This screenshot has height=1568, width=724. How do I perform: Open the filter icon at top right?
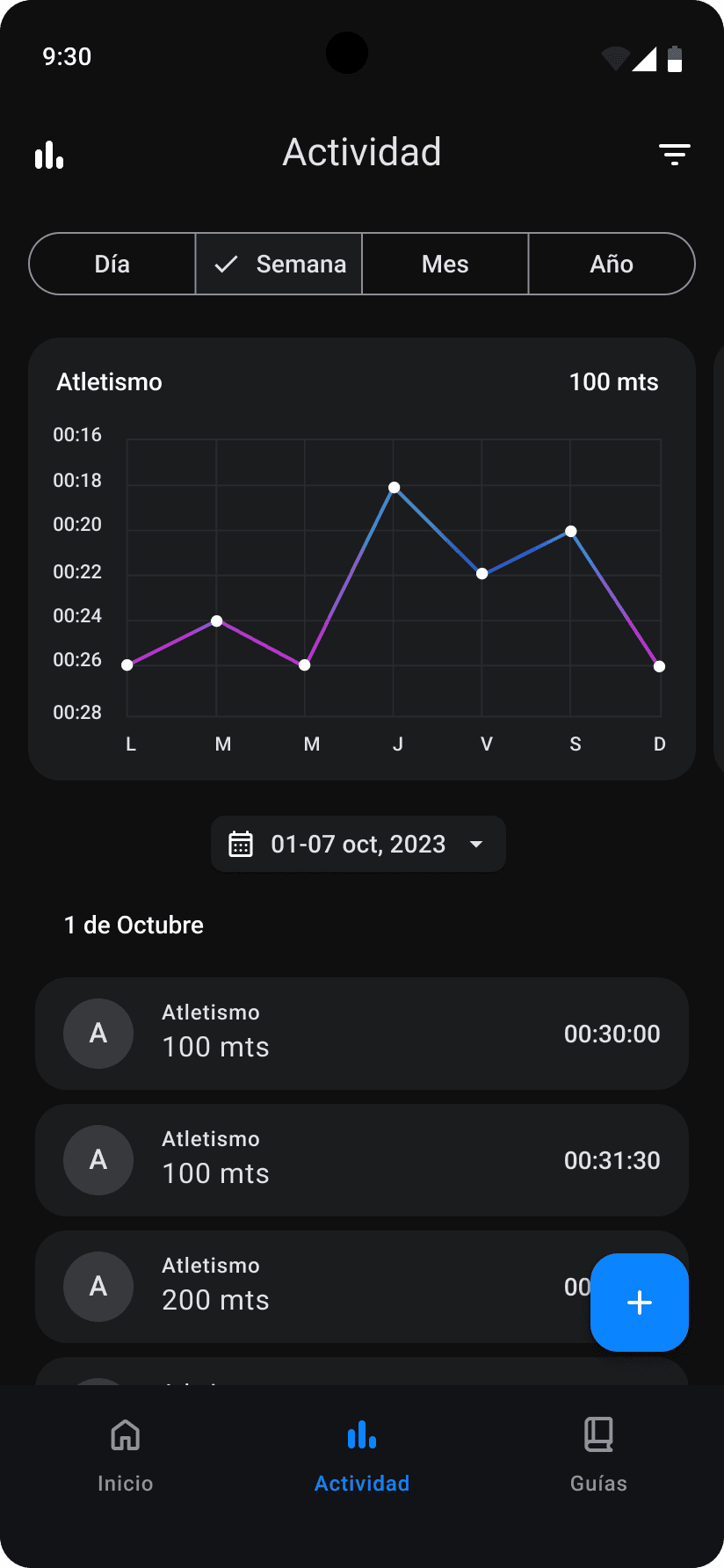pyautogui.click(x=675, y=155)
